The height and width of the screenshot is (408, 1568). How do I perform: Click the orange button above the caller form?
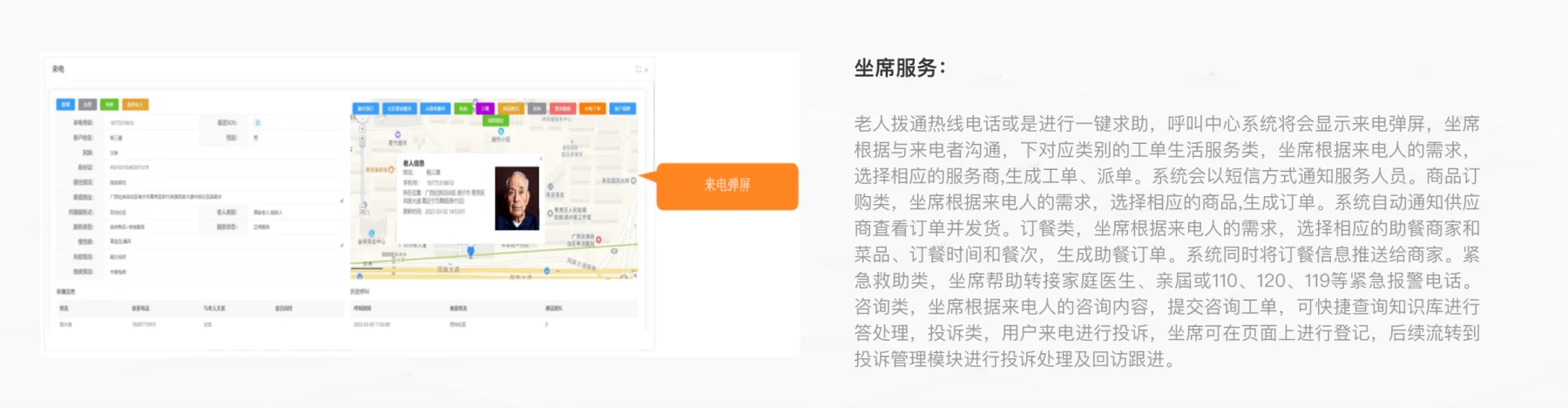135,104
